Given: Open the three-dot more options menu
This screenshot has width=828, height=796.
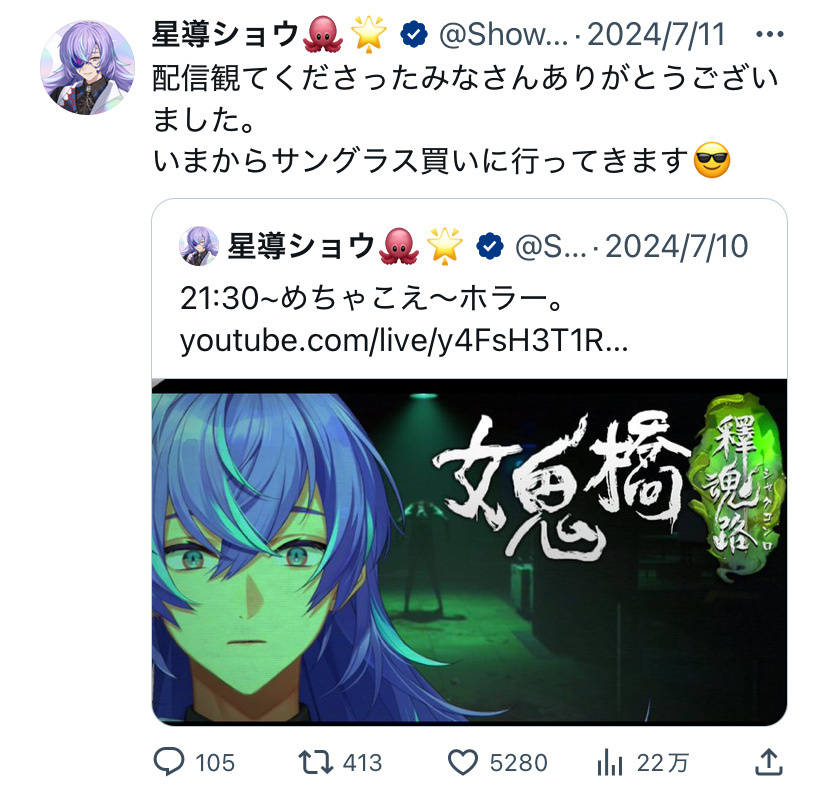Looking at the screenshot, I should click(769, 35).
